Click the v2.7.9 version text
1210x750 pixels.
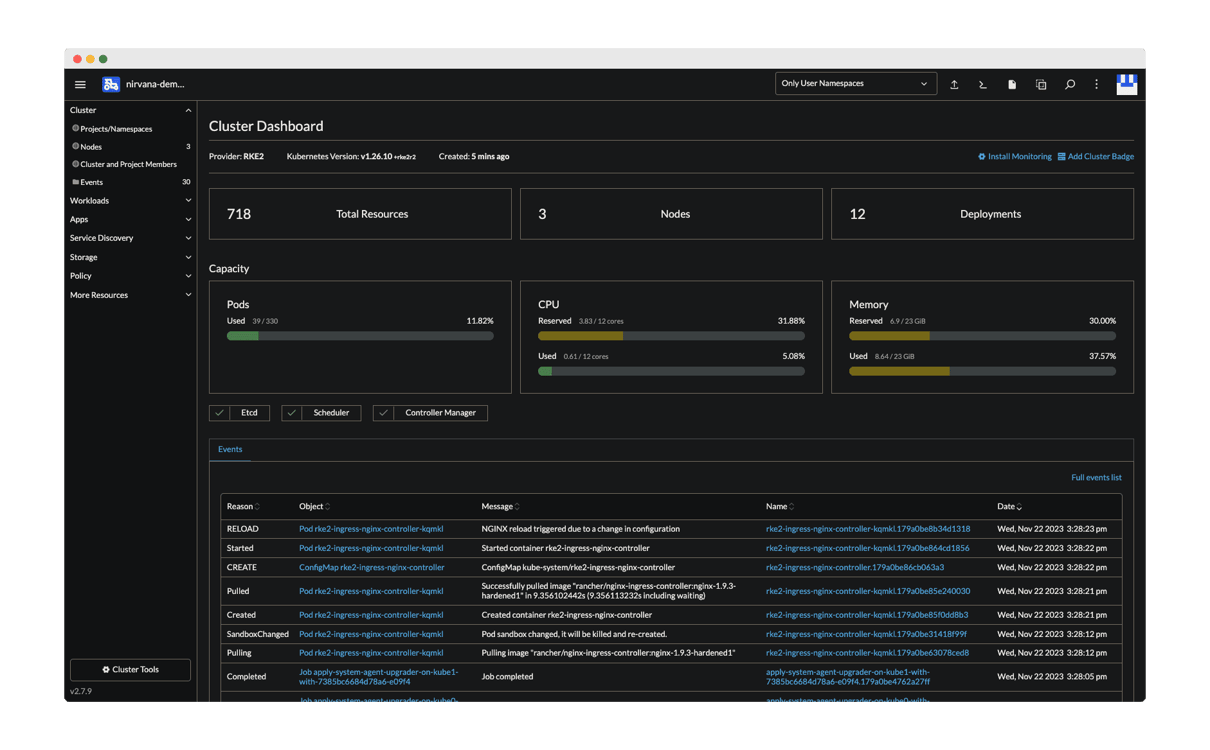[x=81, y=691]
